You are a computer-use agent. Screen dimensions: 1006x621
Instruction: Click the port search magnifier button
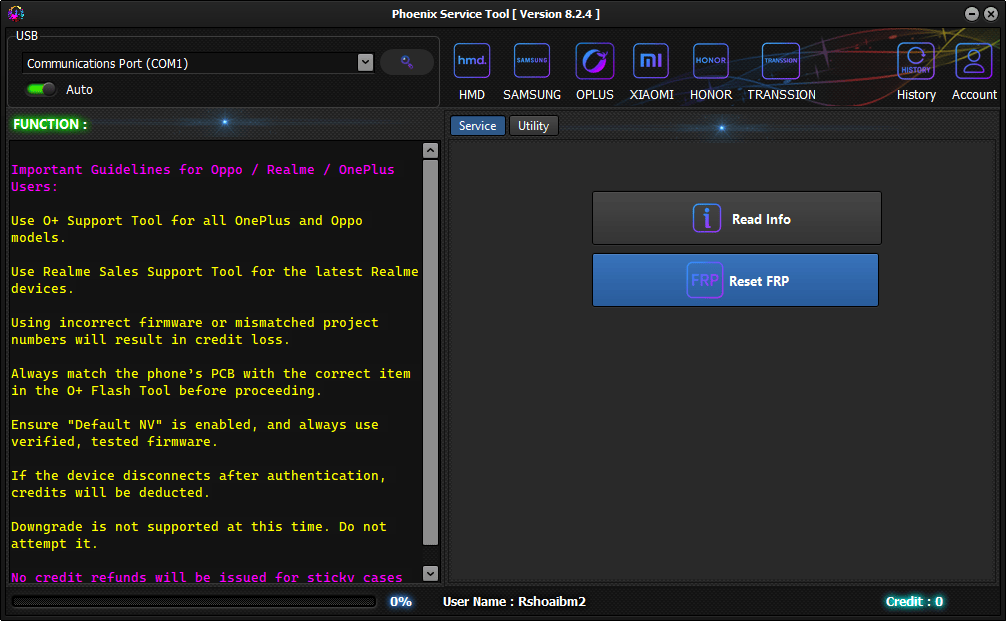pos(407,62)
